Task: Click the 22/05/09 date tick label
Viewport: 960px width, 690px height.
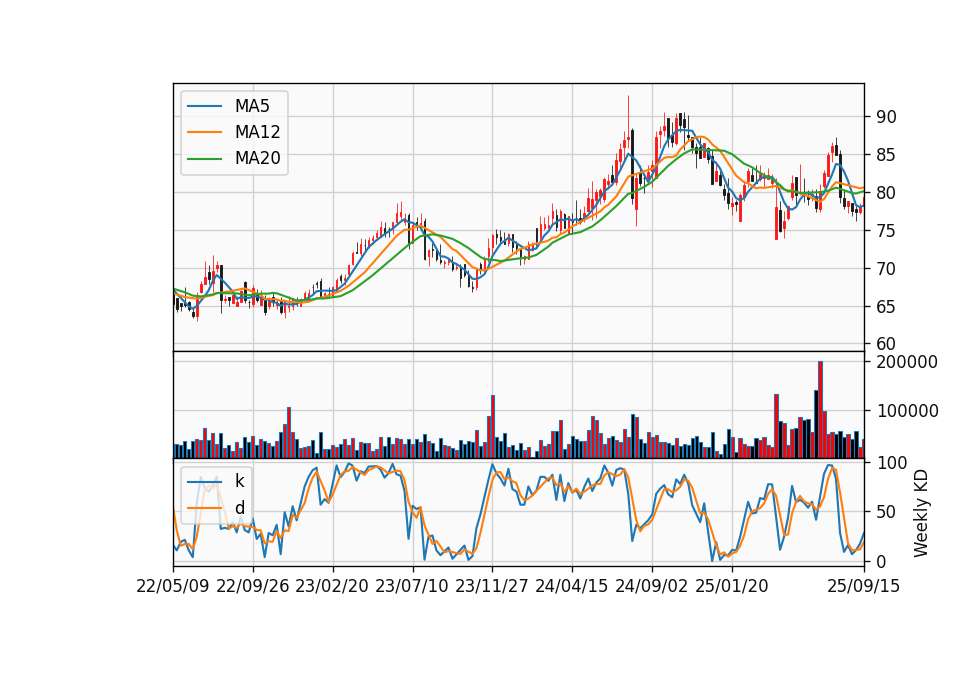Action: coord(173,586)
